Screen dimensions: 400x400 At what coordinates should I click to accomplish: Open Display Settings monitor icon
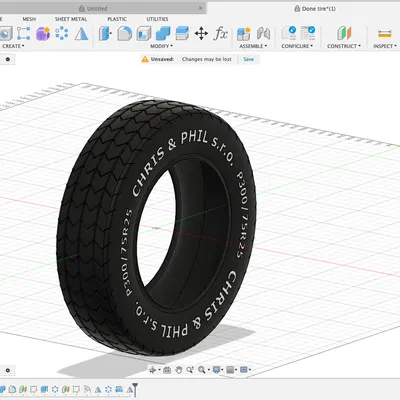click(x=217, y=370)
